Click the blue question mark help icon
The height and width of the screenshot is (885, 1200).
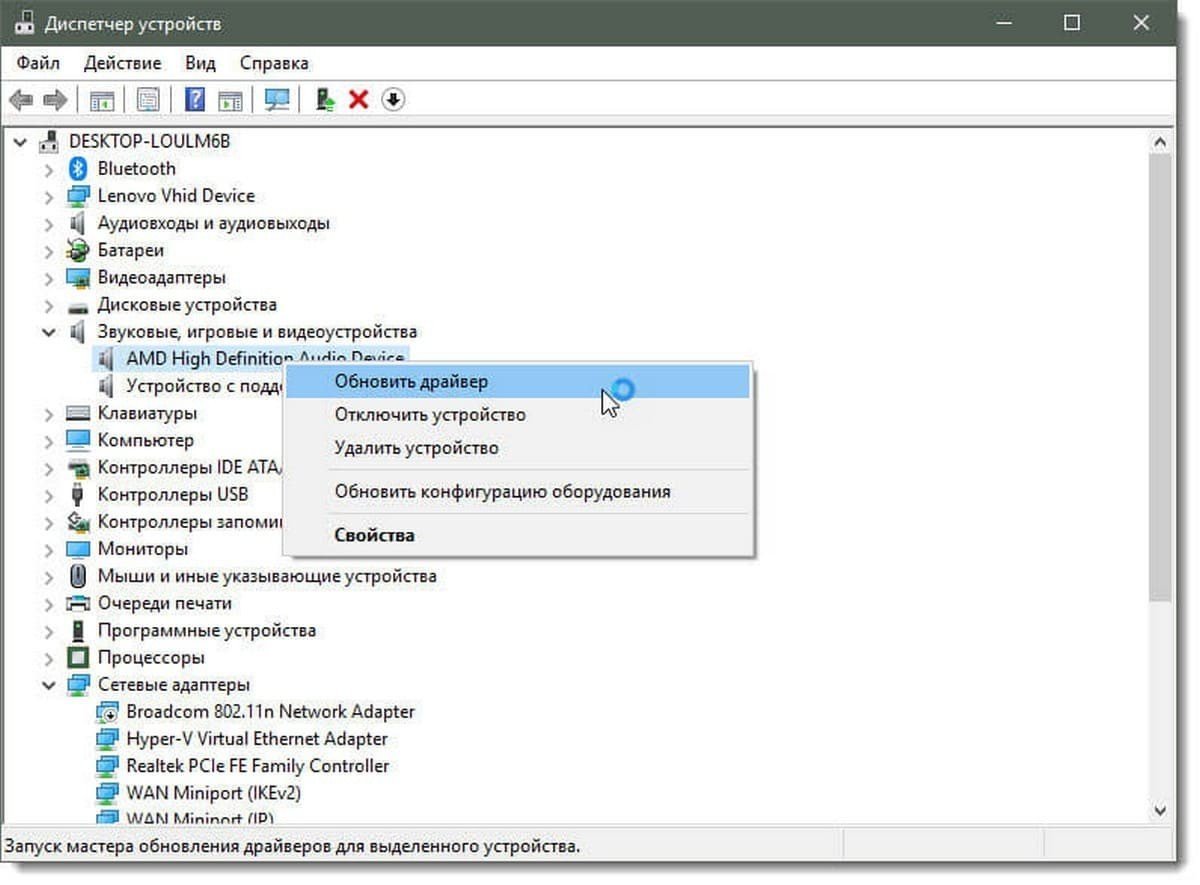(x=195, y=100)
